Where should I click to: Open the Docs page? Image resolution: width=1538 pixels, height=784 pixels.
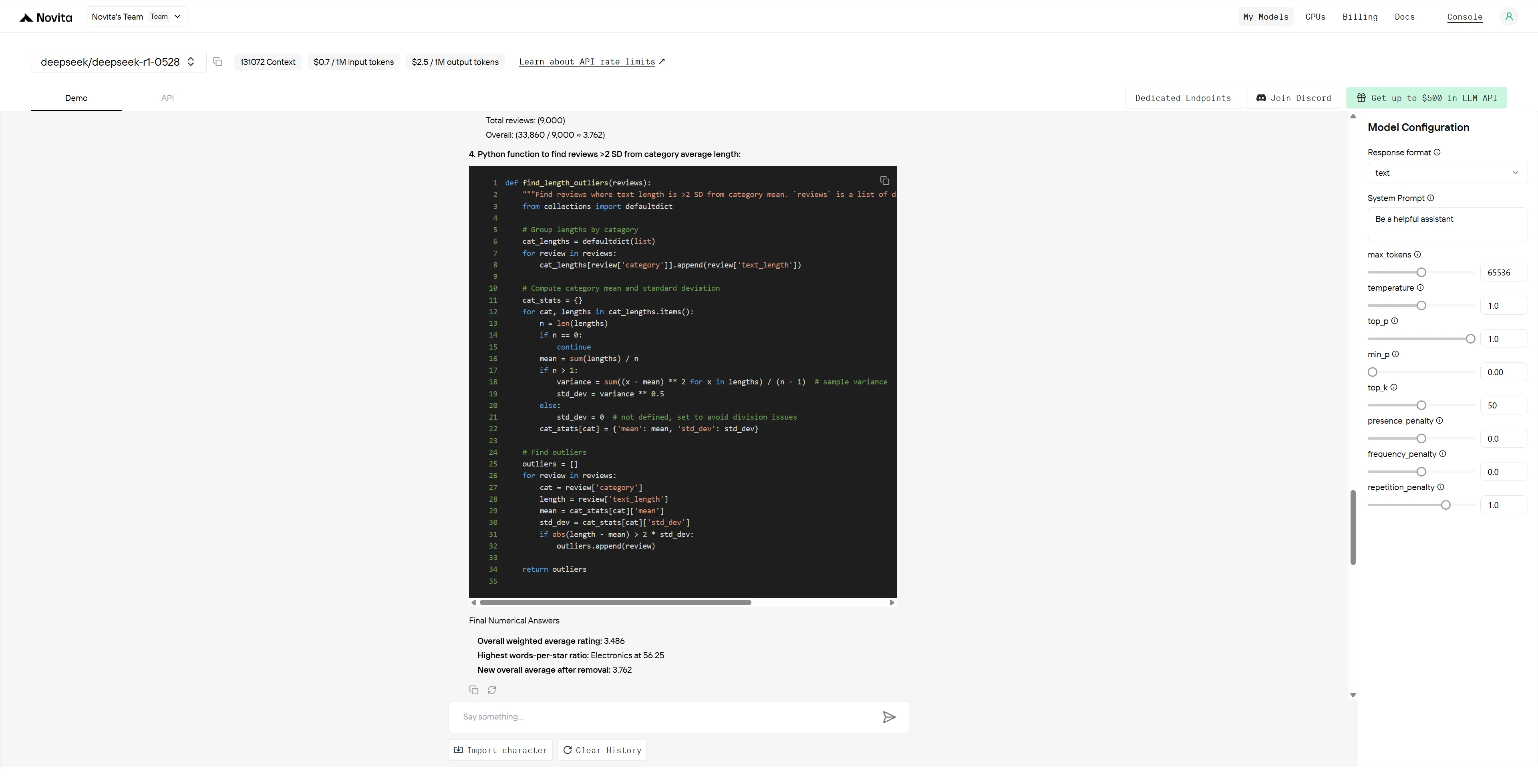(x=1404, y=17)
